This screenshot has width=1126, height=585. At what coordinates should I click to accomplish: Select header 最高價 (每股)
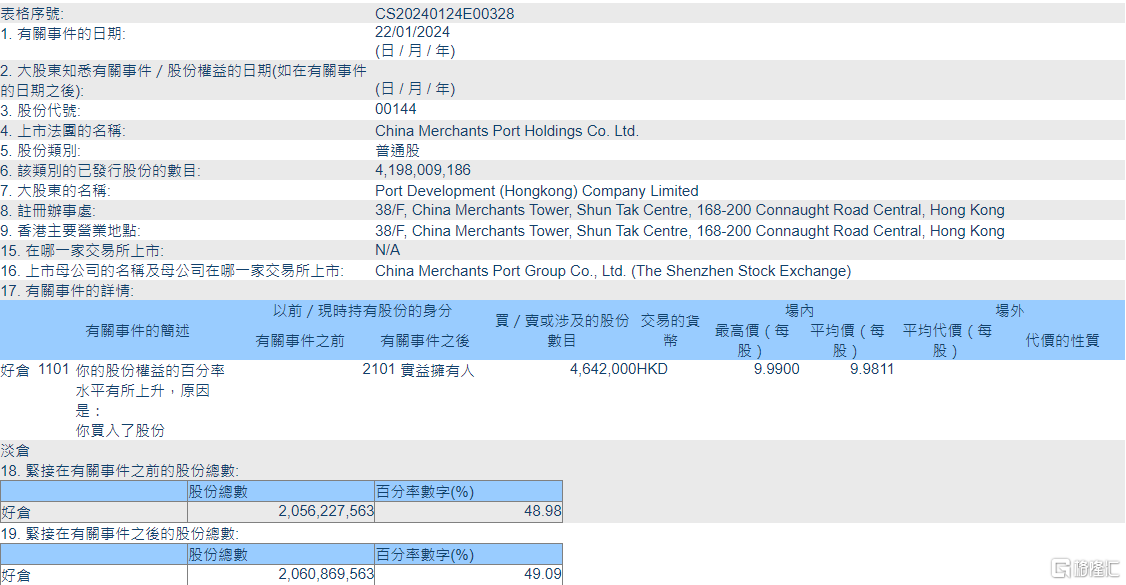(752, 341)
